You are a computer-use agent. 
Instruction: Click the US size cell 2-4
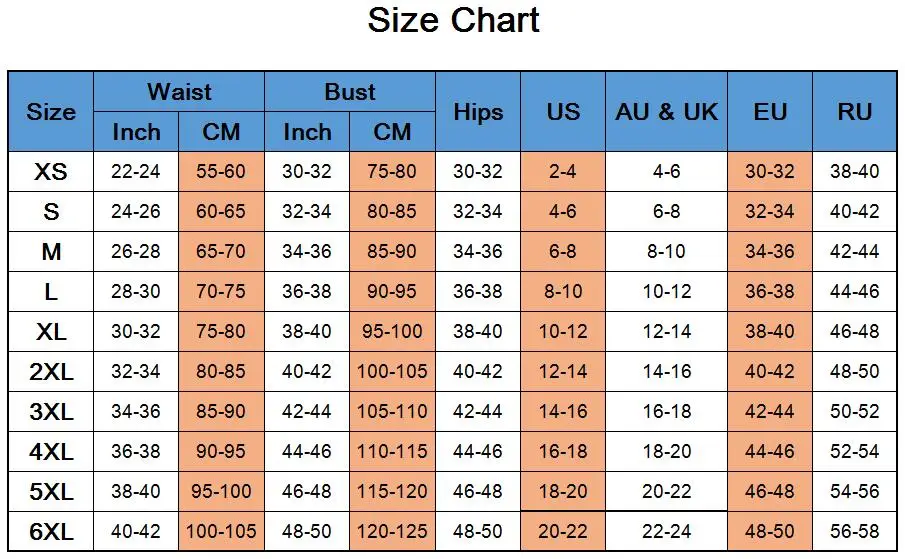[563, 171]
